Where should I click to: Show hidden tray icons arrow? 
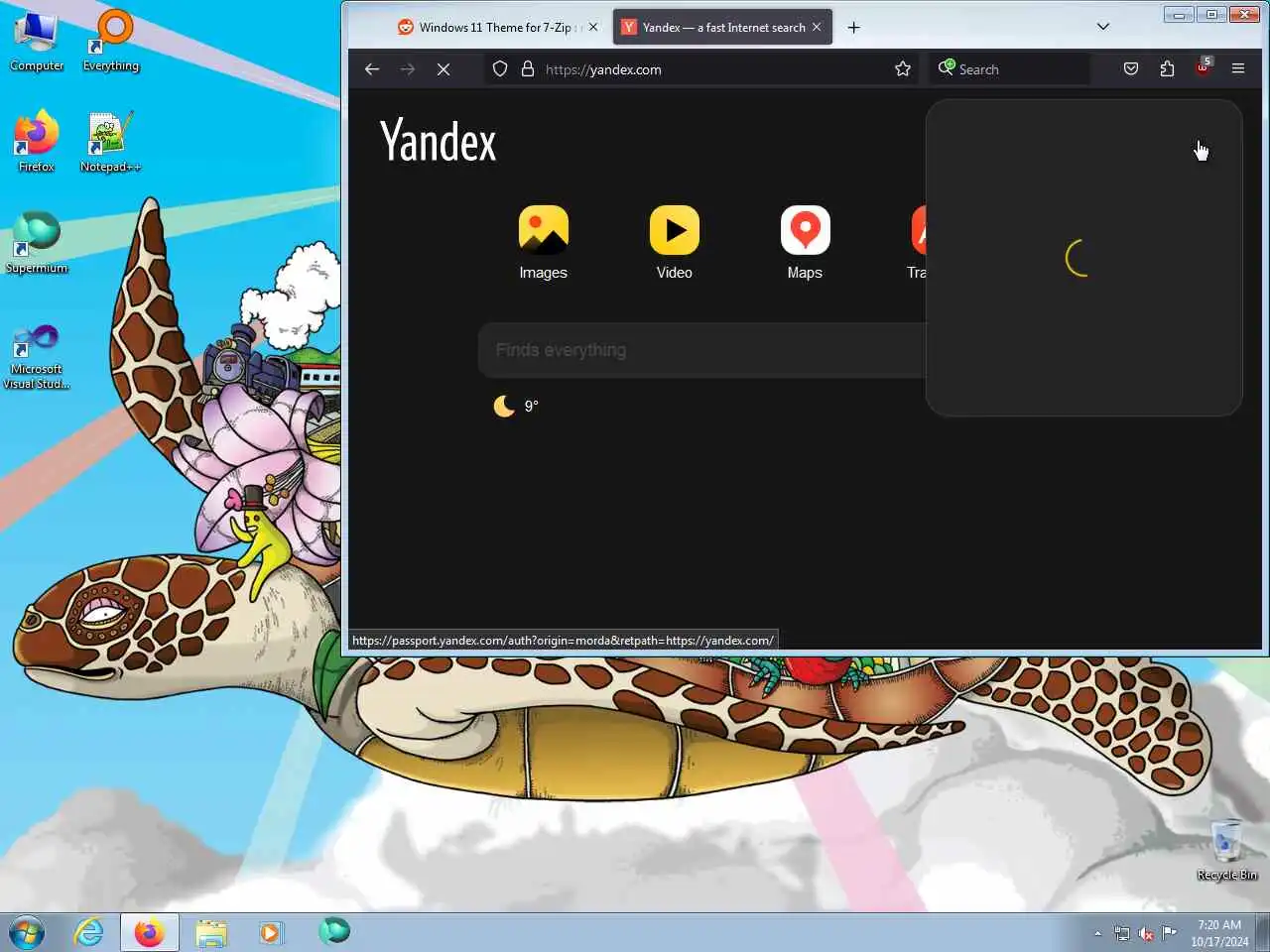tap(1097, 933)
